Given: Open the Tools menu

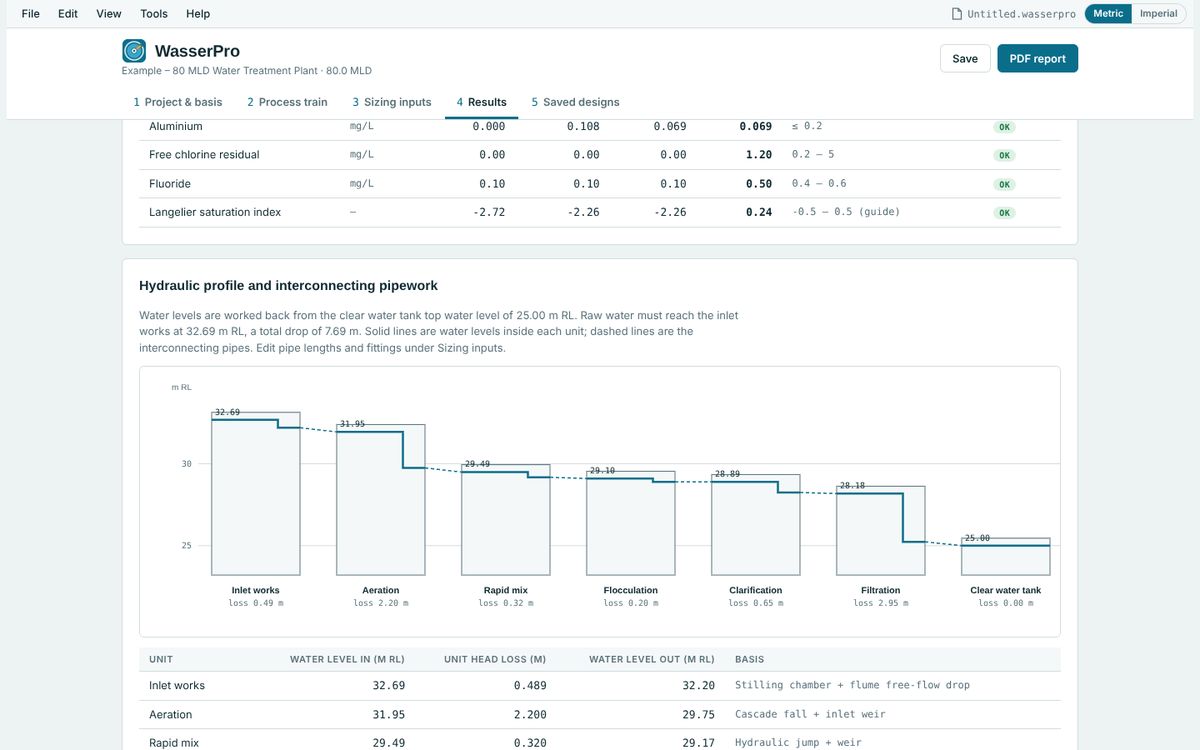Looking at the screenshot, I should click(x=154, y=14).
